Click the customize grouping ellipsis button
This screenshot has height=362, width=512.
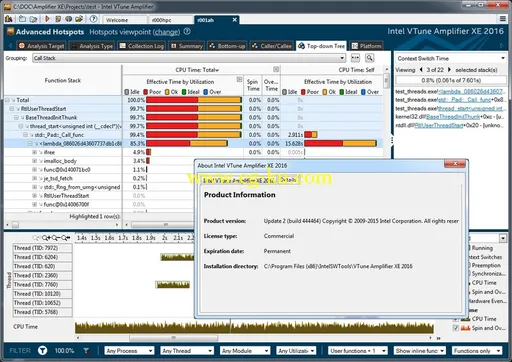coord(355,58)
